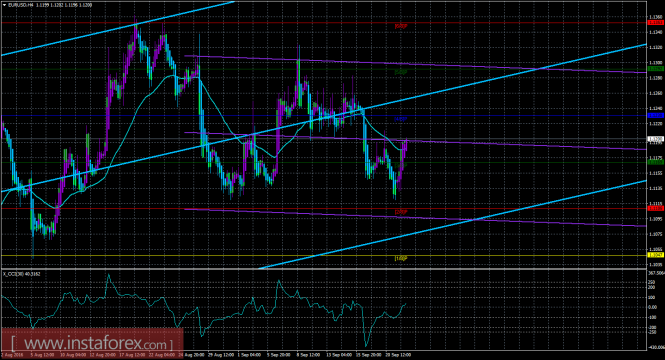The width and height of the screenshot is (665, 360).
Task: Click the top red 6/8P price tag
Action: click(x=656, y=22)
